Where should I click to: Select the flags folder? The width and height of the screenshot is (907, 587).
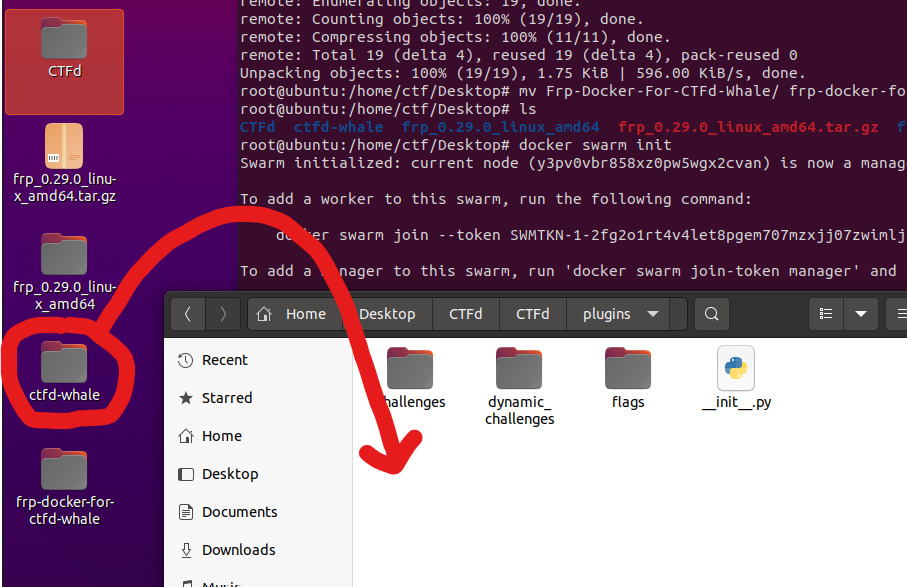tap(628, 378)
